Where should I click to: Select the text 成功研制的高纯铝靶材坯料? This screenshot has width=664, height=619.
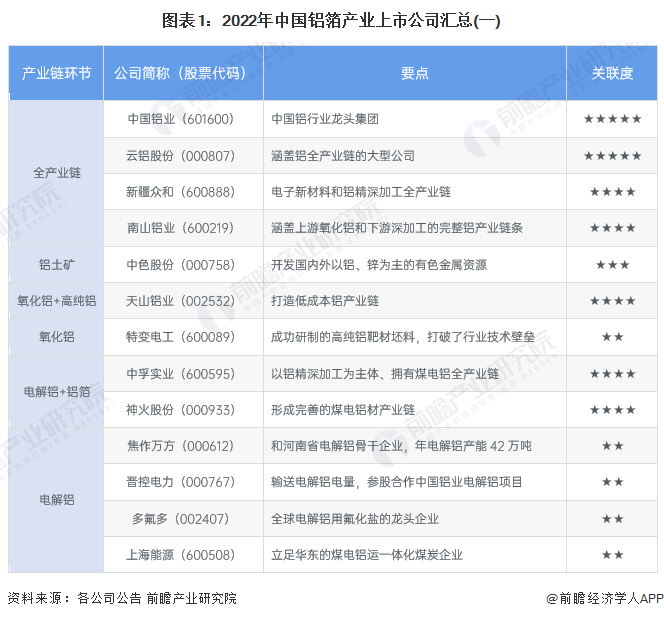[x=343, y=337]
